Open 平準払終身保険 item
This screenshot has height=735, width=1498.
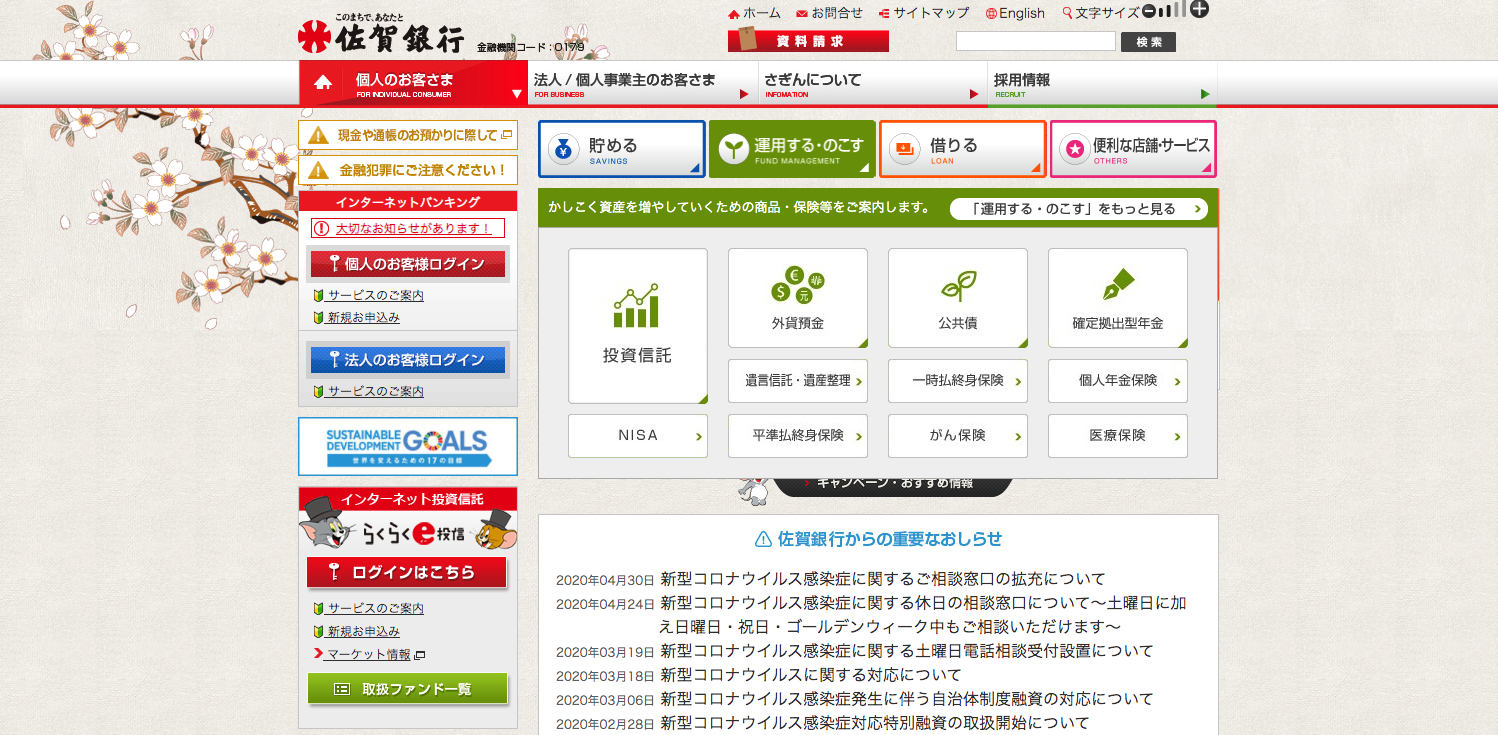coord(798,436)
